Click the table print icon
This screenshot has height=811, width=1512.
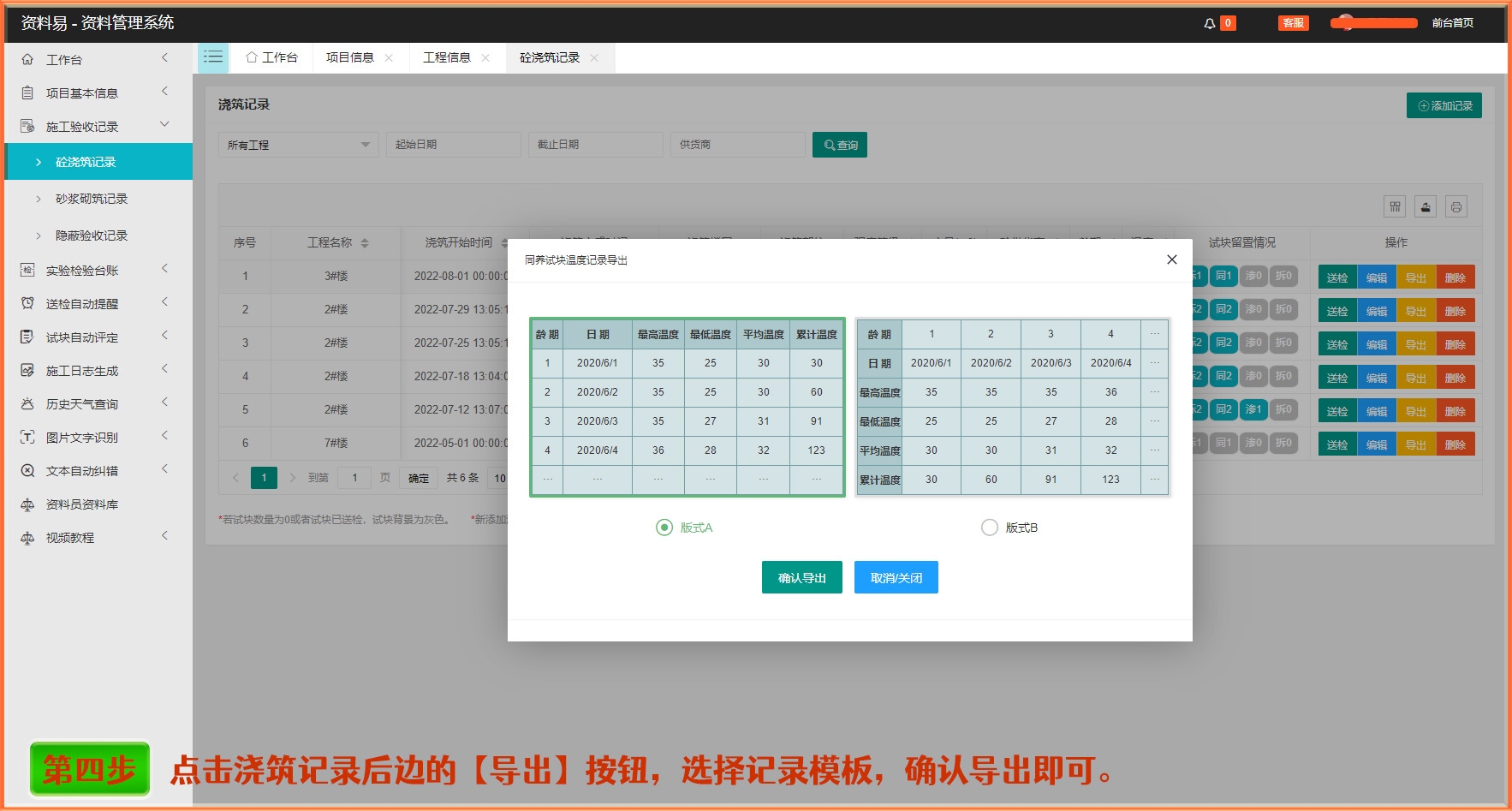pyautogui.click(x=1456, y=206)
